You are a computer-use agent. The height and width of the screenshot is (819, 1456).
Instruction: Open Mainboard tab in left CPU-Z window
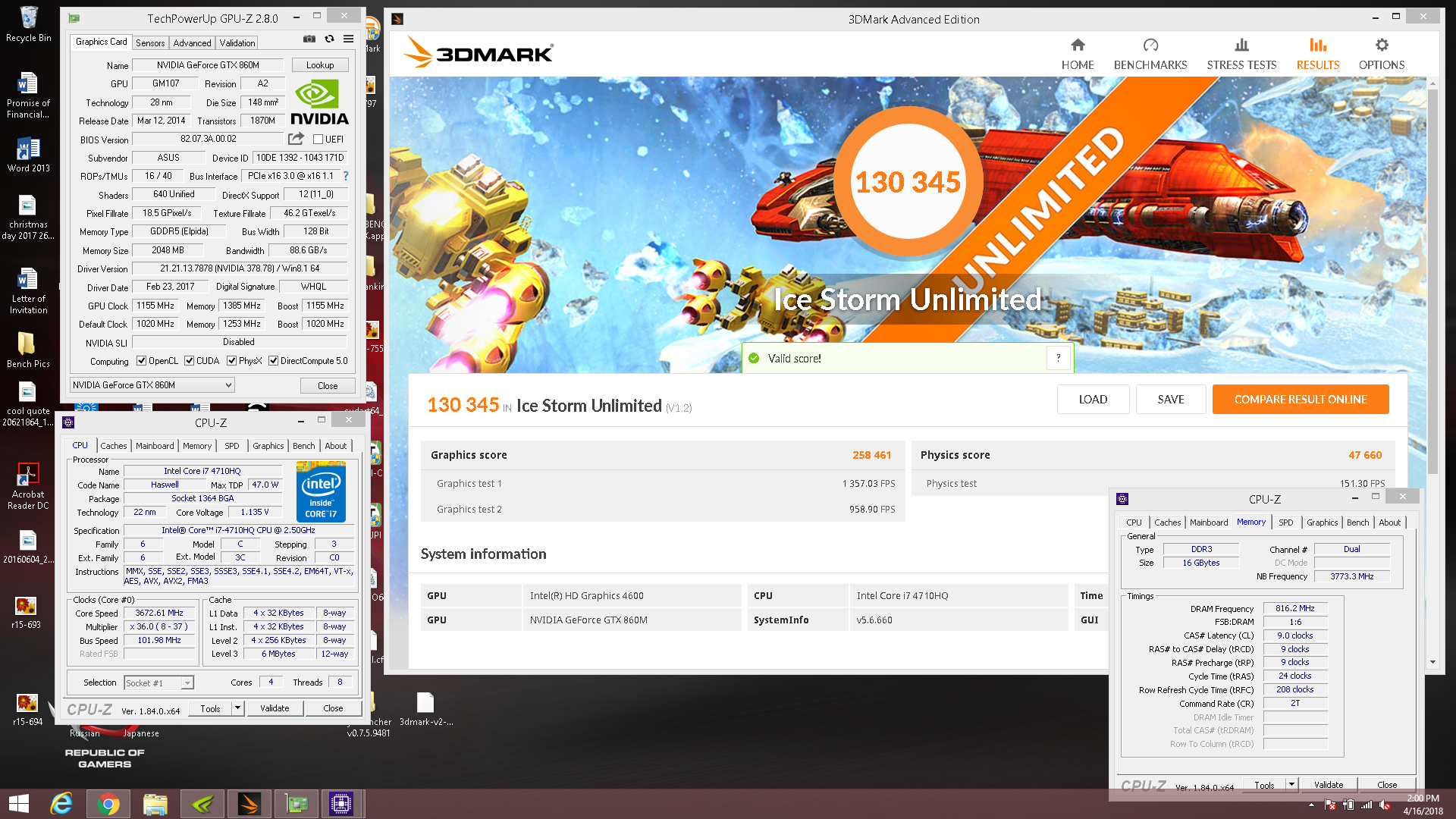coord(155,446)
